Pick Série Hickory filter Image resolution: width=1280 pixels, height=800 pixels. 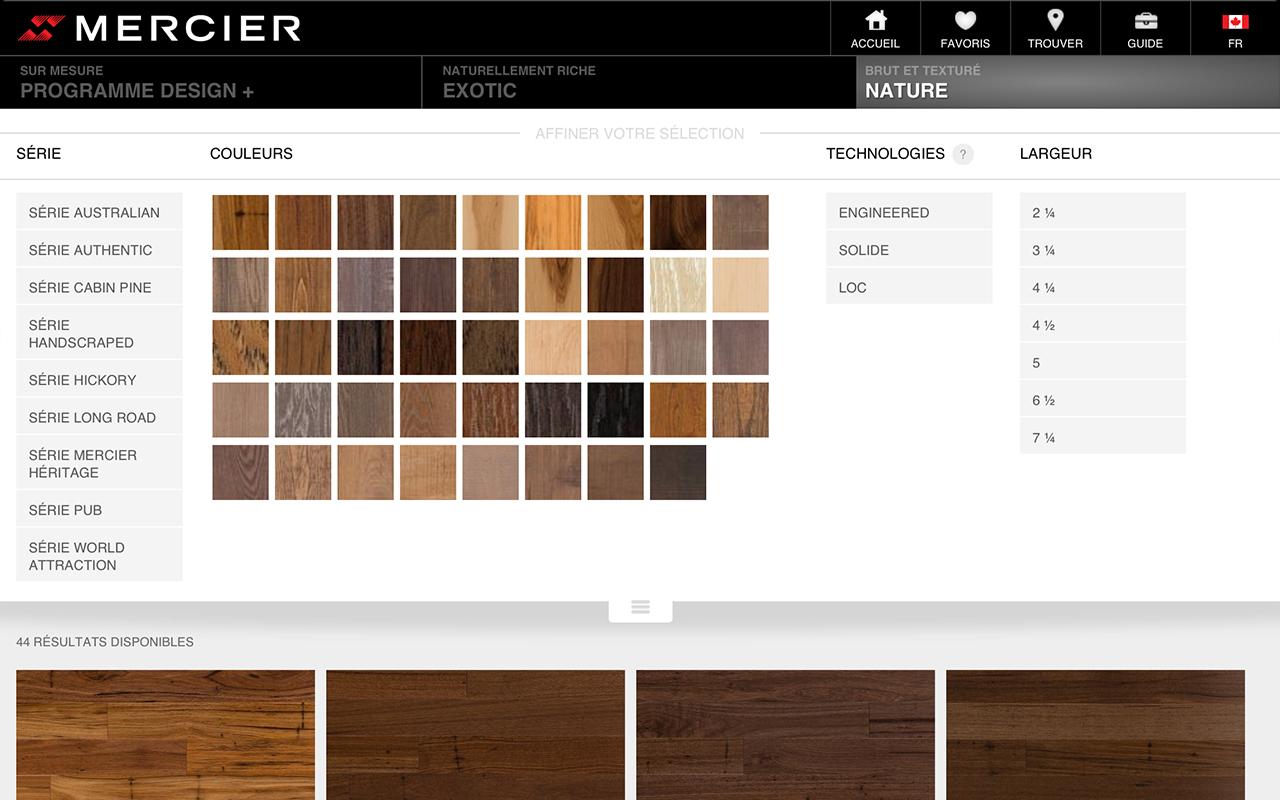pyautogui.click(x=99, y=380)
